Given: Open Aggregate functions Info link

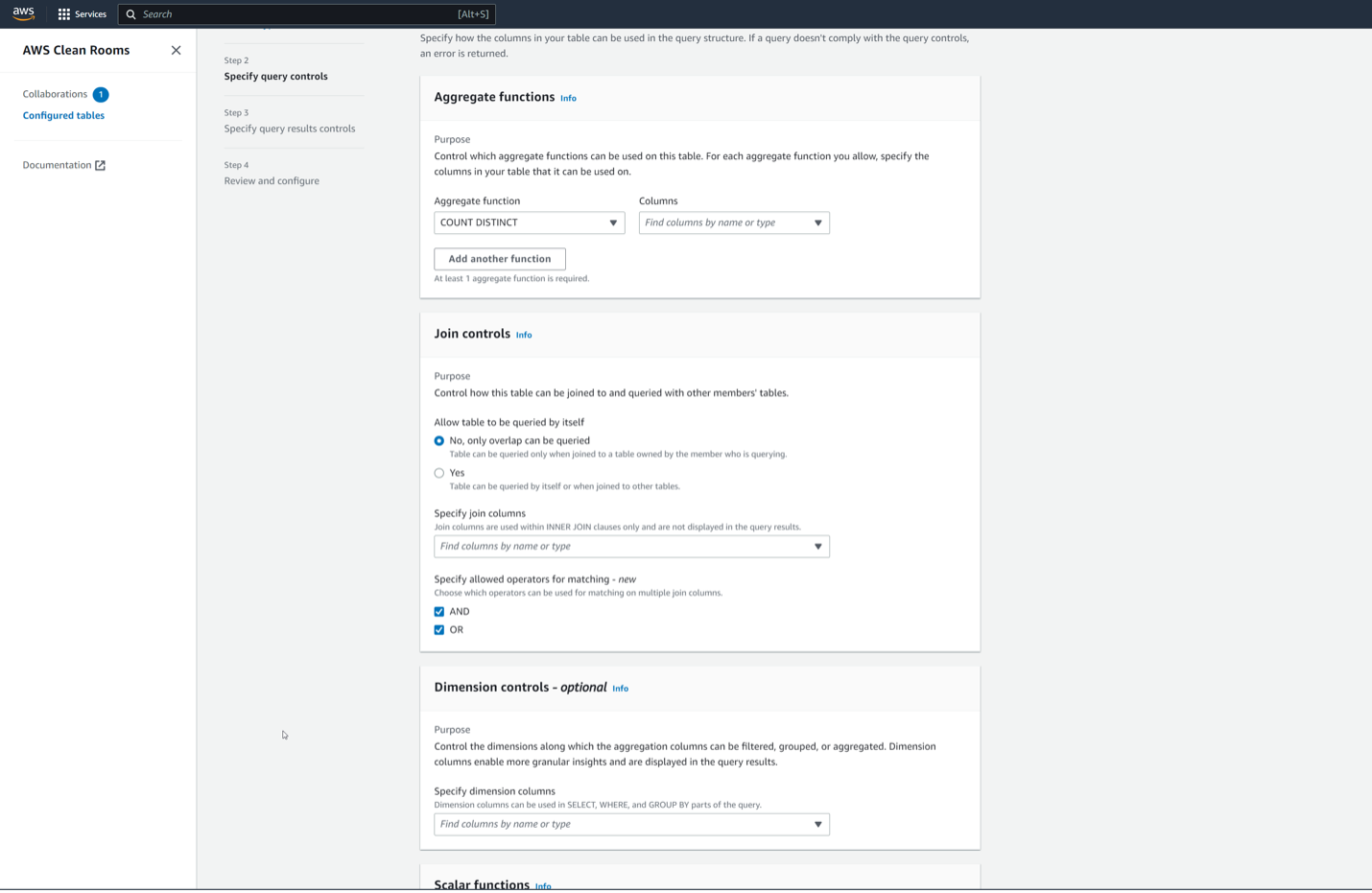Looking at the screenshot, I should [x=568, y=98].
